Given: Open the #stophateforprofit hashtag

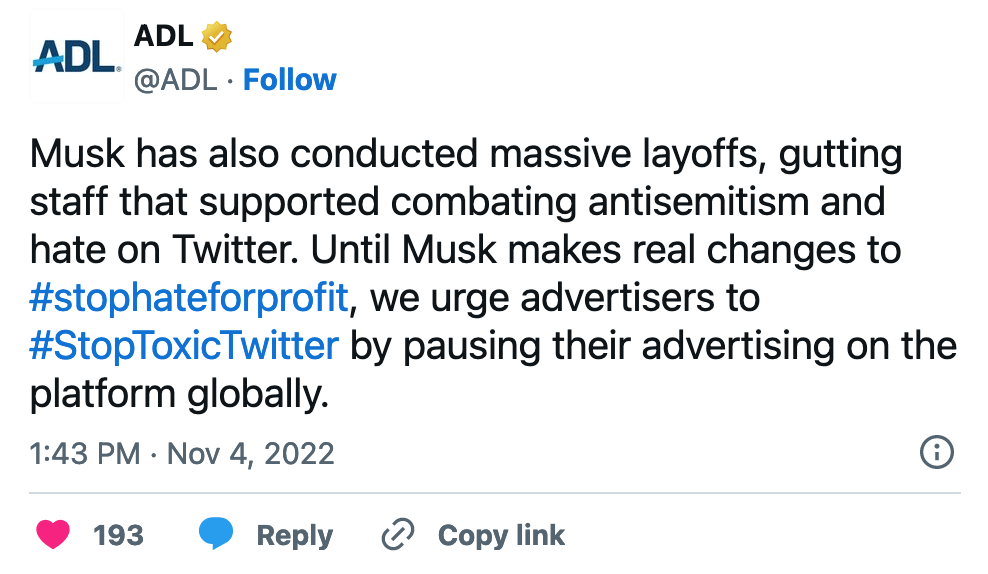Looking at the screenshot, I should click(191, 297).
